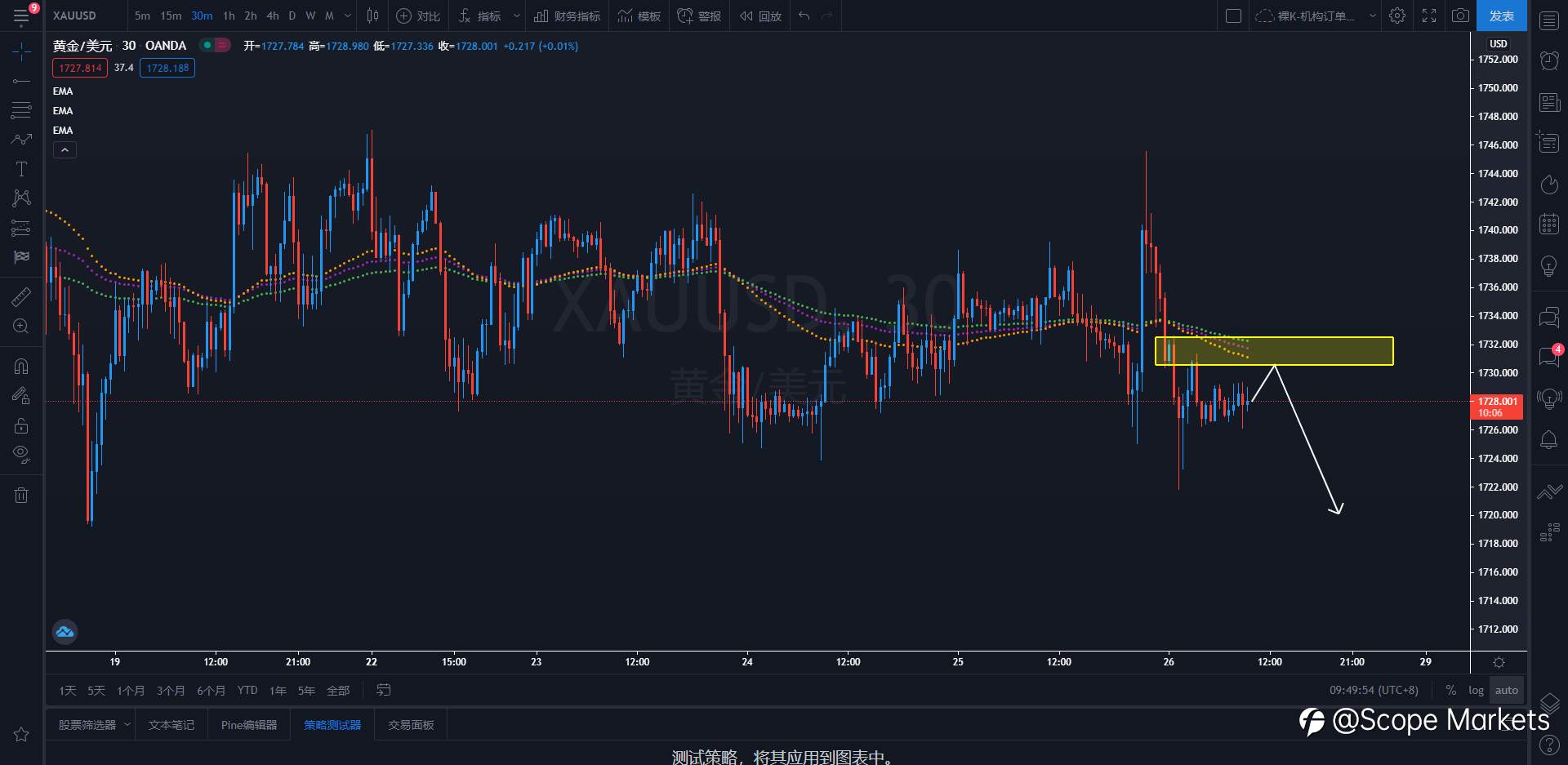Take a chart snapshot with camera icon
The width and height of the screenshot is (1568, 765).
click(1461, 16)
